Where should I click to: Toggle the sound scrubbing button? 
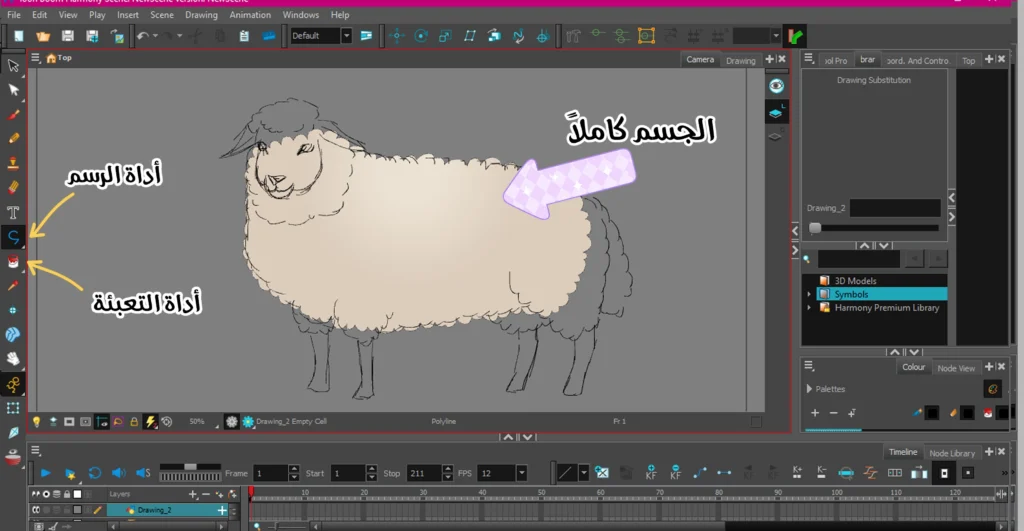point(143,473)
